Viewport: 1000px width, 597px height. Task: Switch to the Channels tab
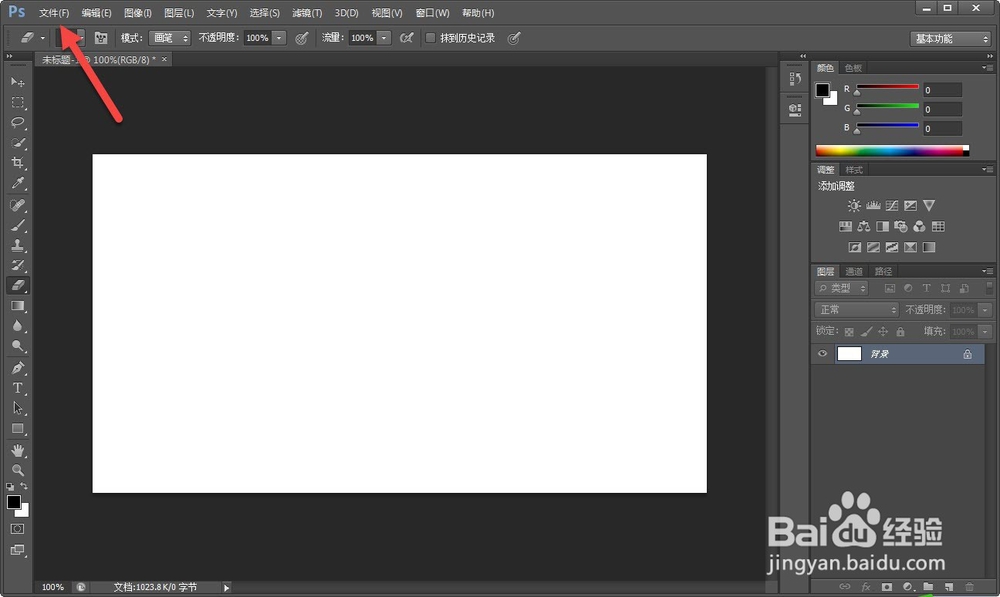(x=853, y=271)
